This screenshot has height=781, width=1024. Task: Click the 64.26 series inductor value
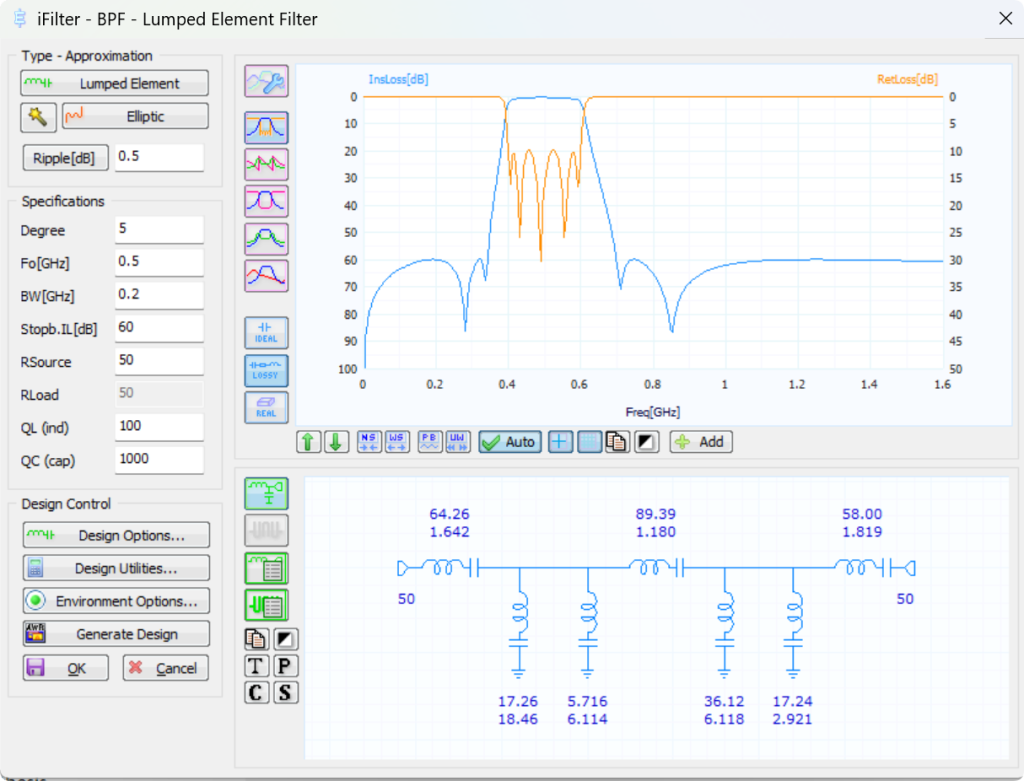(449, 514)
